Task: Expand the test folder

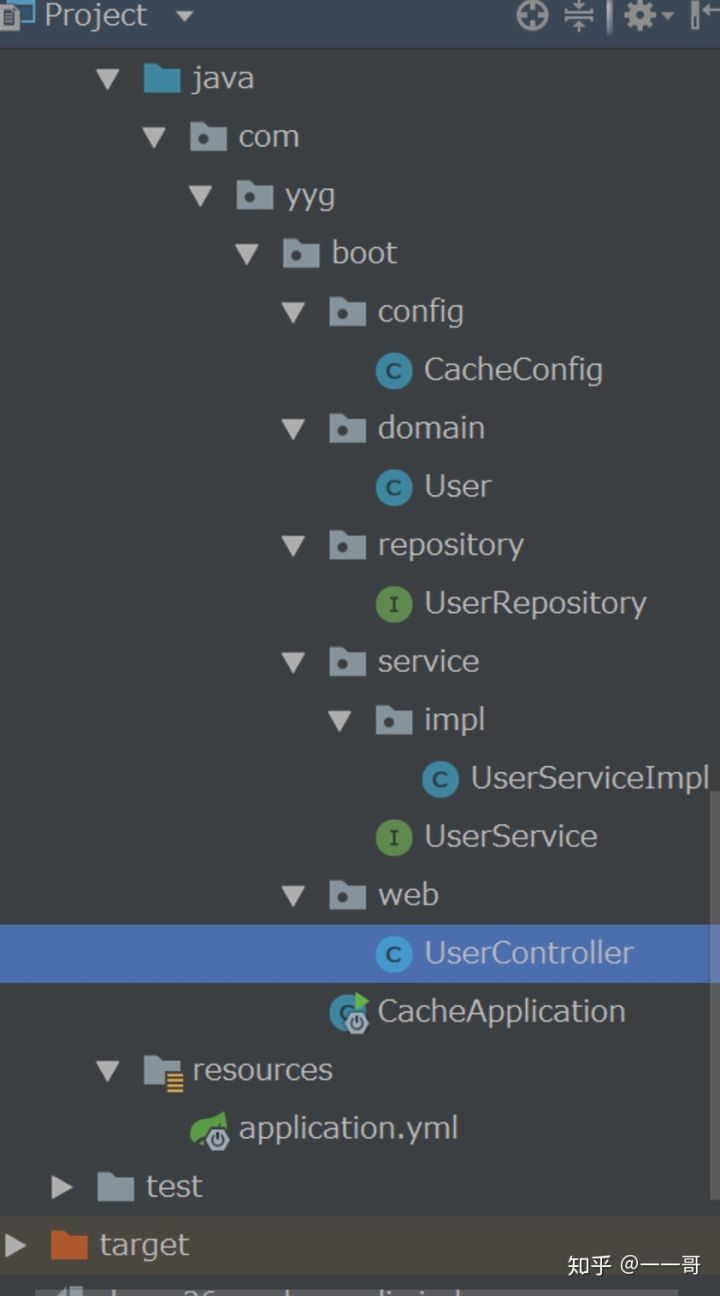Action: pos(62,1187)
